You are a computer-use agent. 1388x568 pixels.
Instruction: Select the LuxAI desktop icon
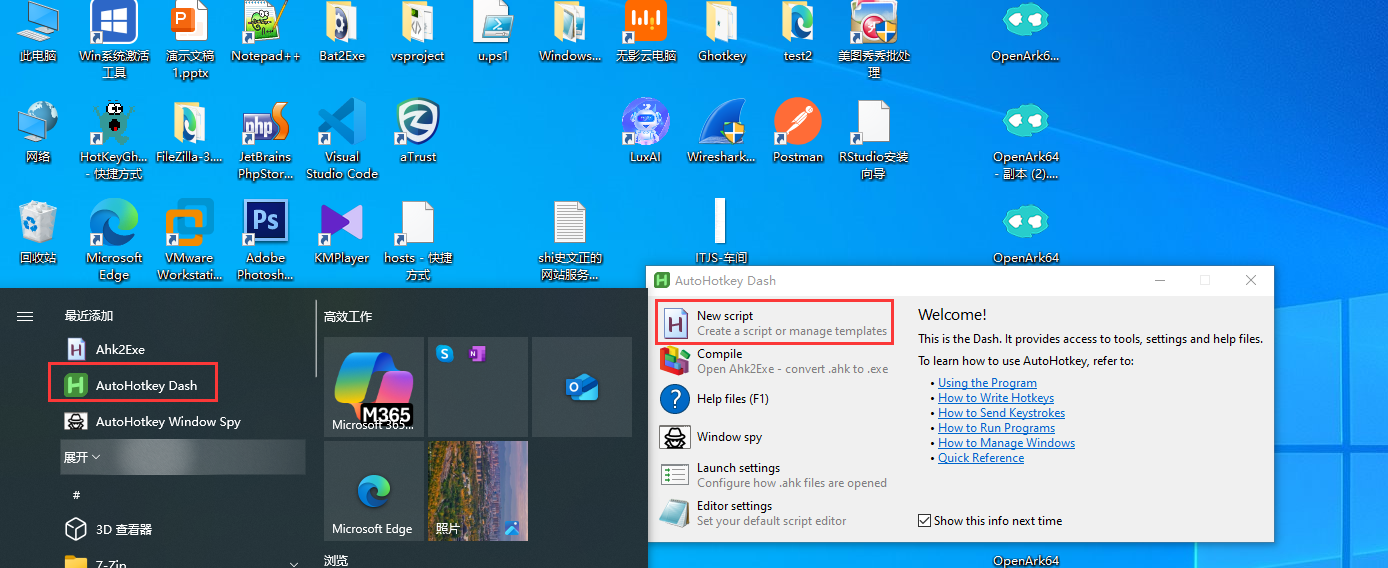(x=646, y=131)
